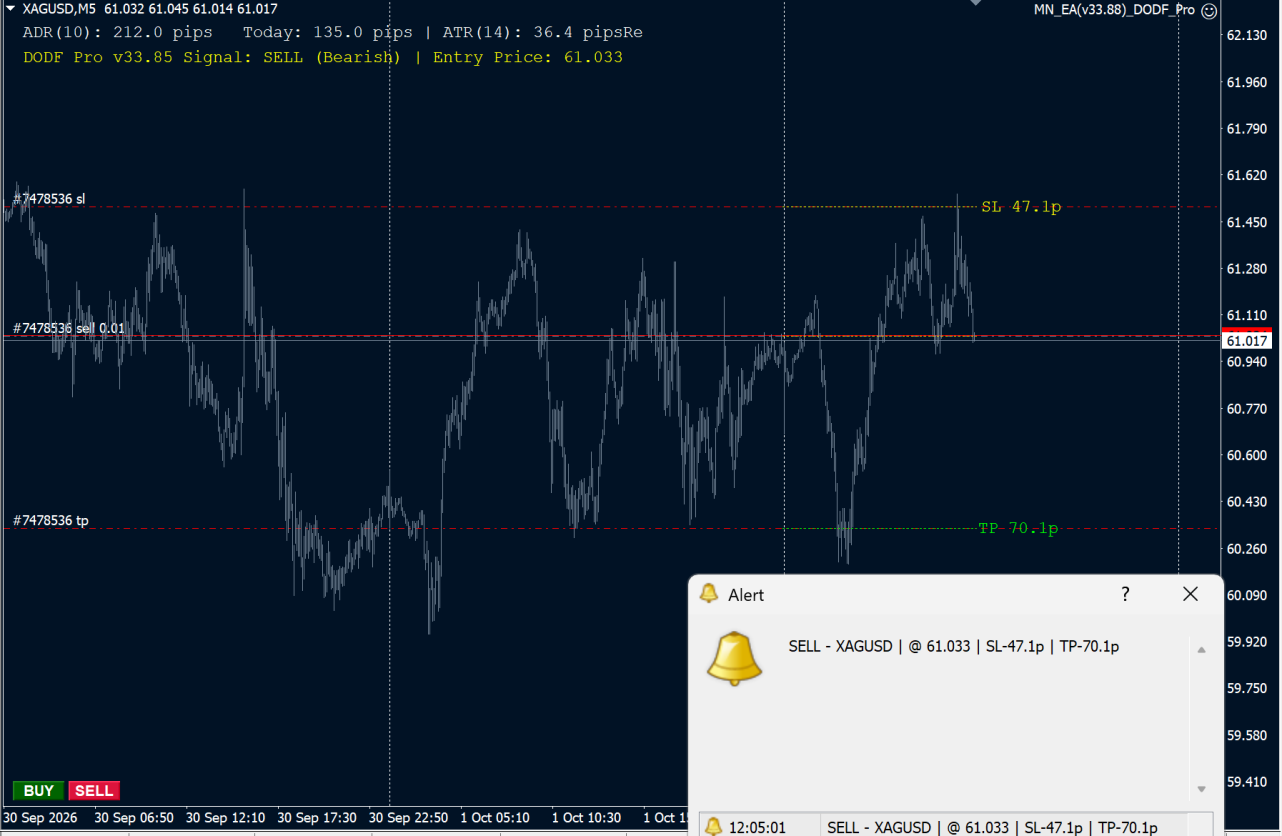The width and height of the screenshot is (1282, 836).
Task: Click the Alert dialog title text
Action: [x=746, y=595]
